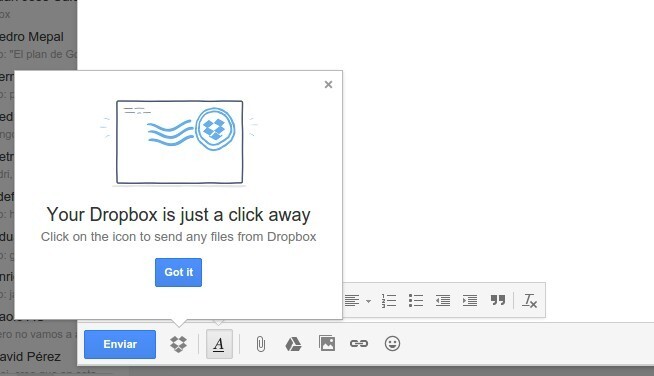Viewport: 654px width, 376px height.
Task: Insert a photo icon
Action: click(x=327, y=343)
